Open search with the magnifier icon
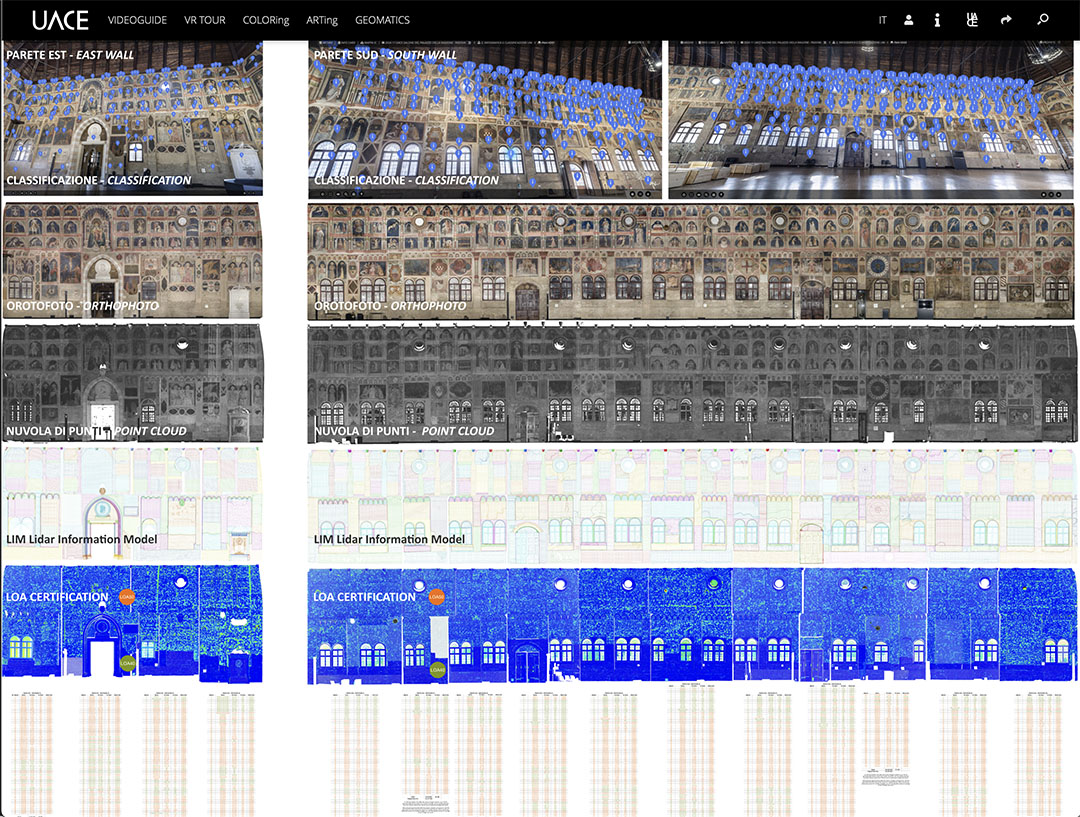The height and width of the screenshot is (817, 1080). tap(1043, 20)
